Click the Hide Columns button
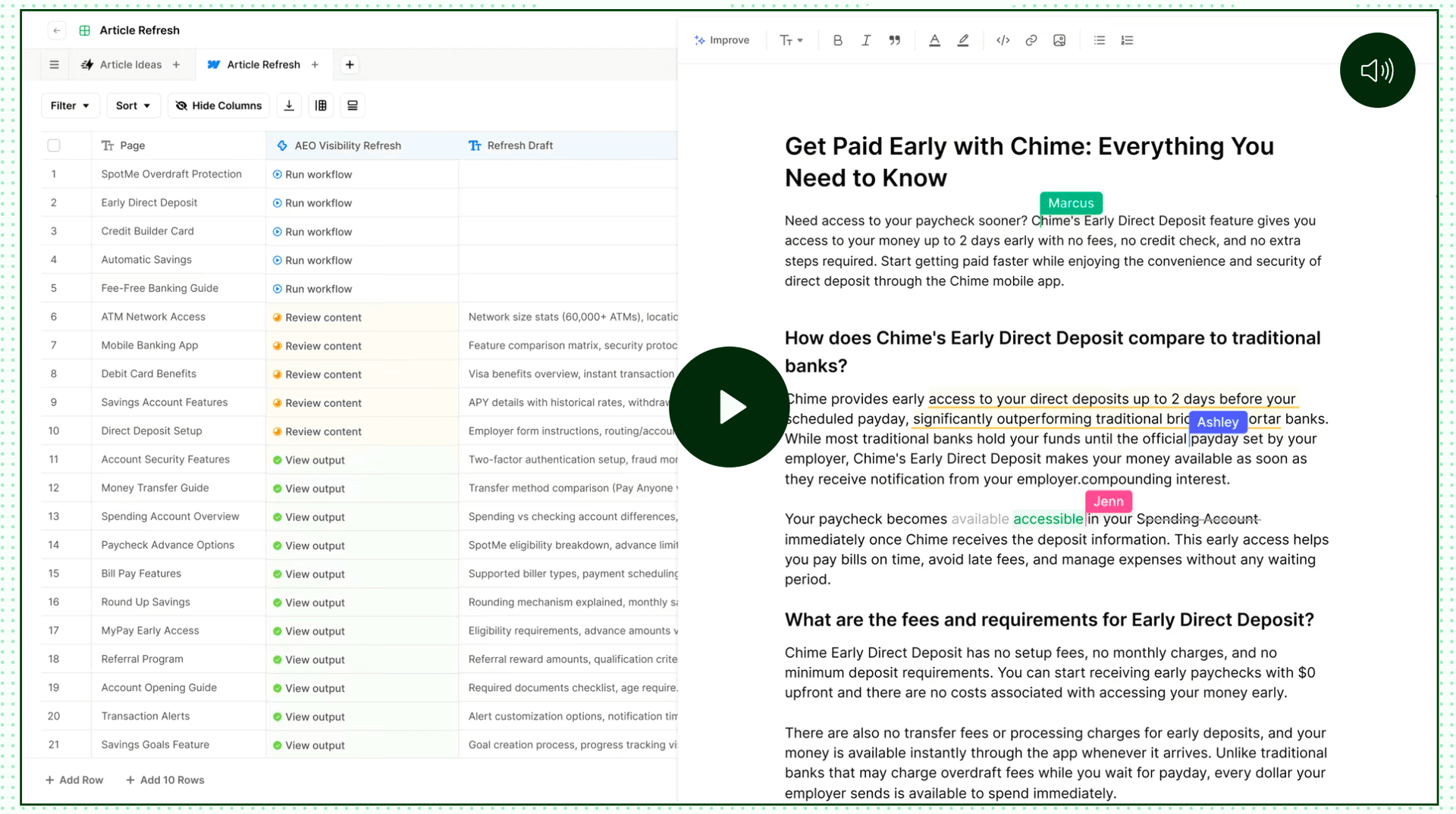The height and width of the screenshot is (814, 1456). (218, 105)
